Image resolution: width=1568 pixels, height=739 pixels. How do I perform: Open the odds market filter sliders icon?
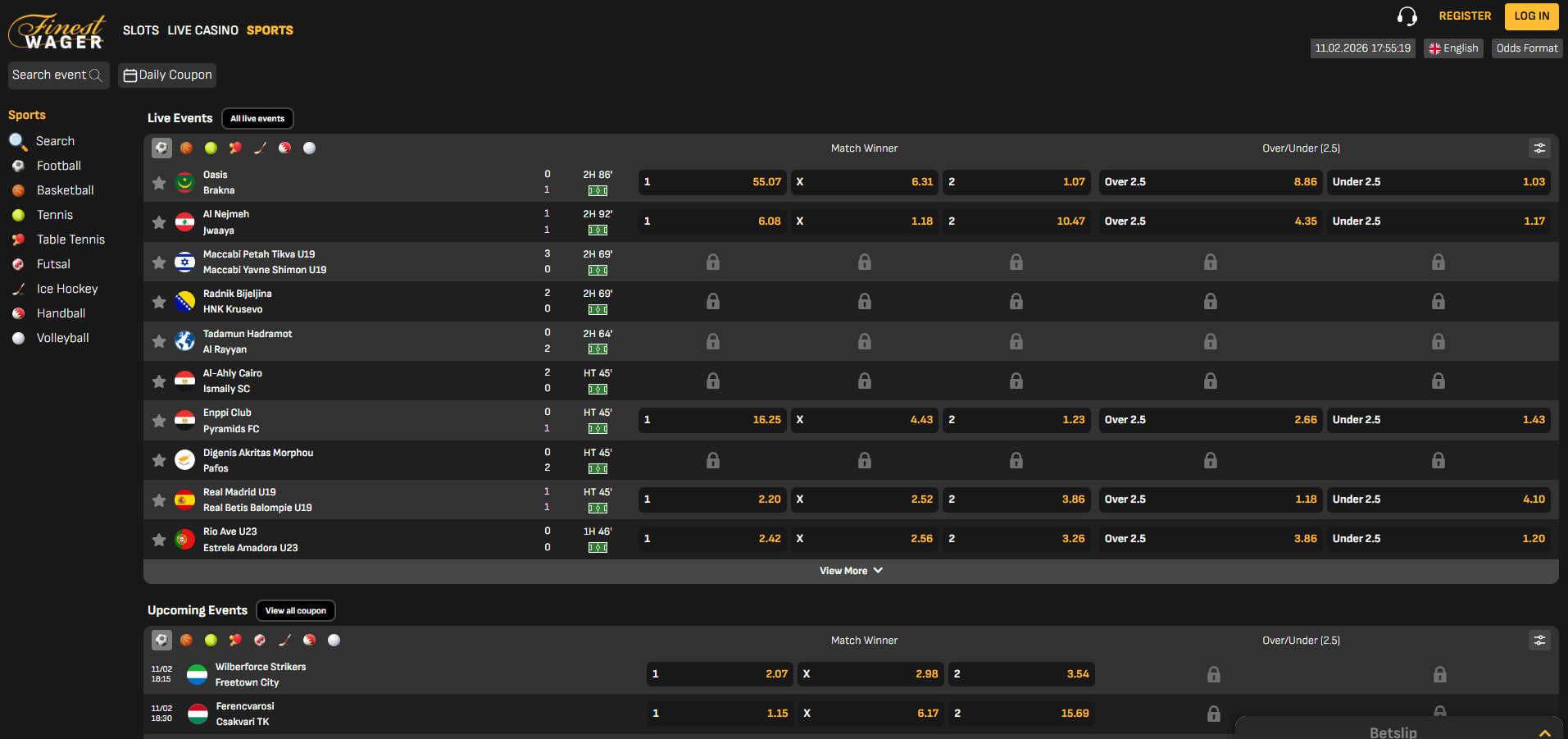(1539, 148)
